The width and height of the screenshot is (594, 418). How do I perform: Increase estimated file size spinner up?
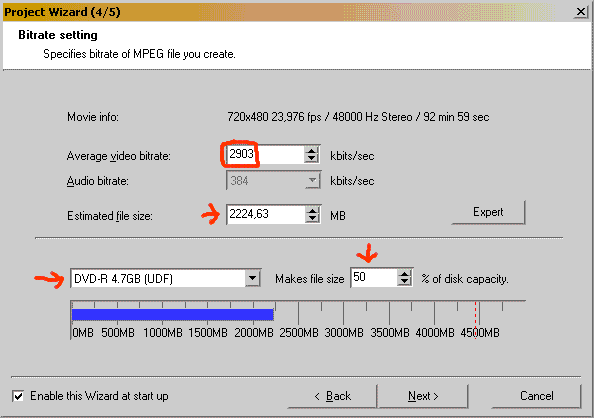tap(312, 210)
